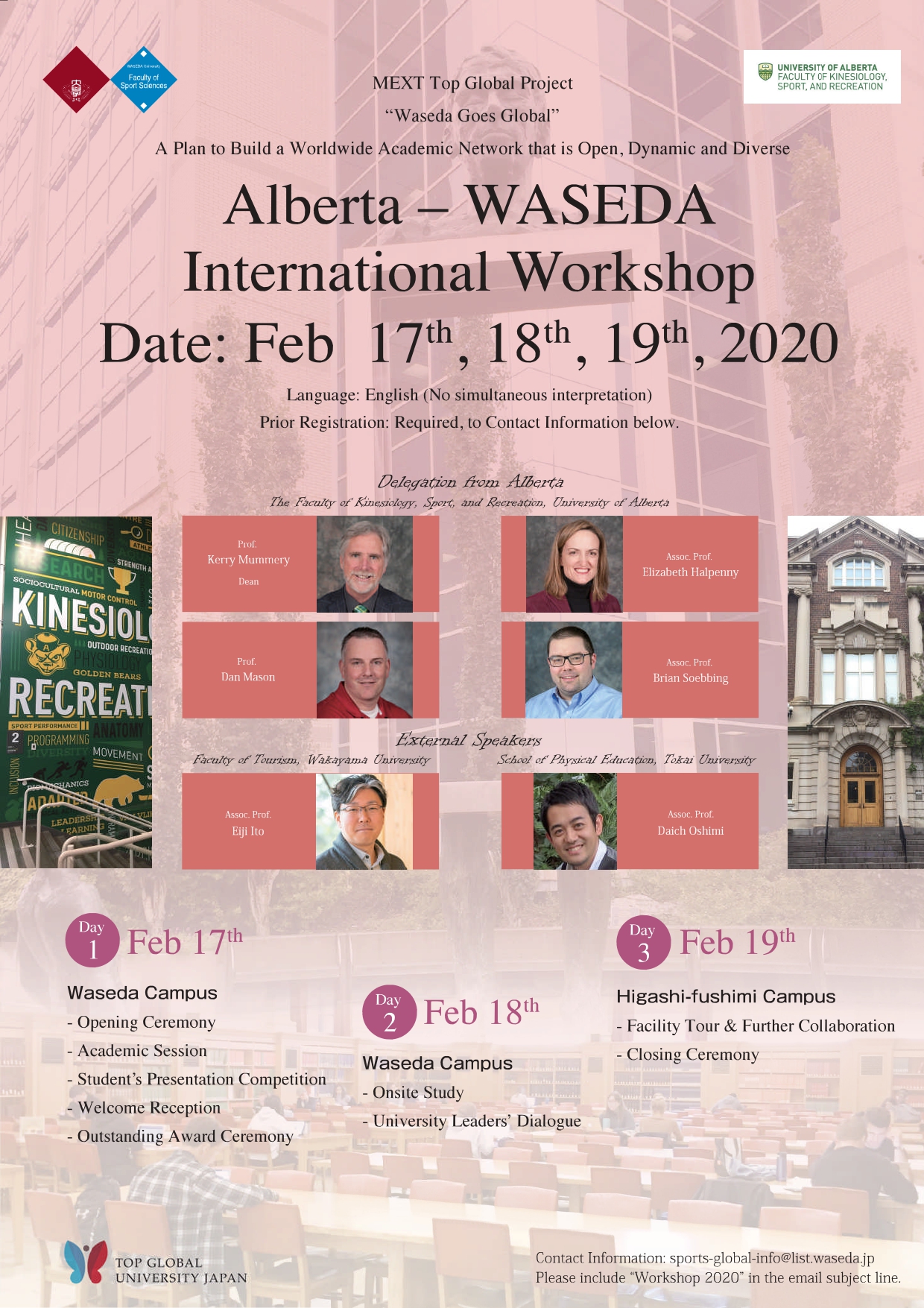
Task: Click 'Faculty of Tourism, Wakayama University' text
Action: click(311, 760)
